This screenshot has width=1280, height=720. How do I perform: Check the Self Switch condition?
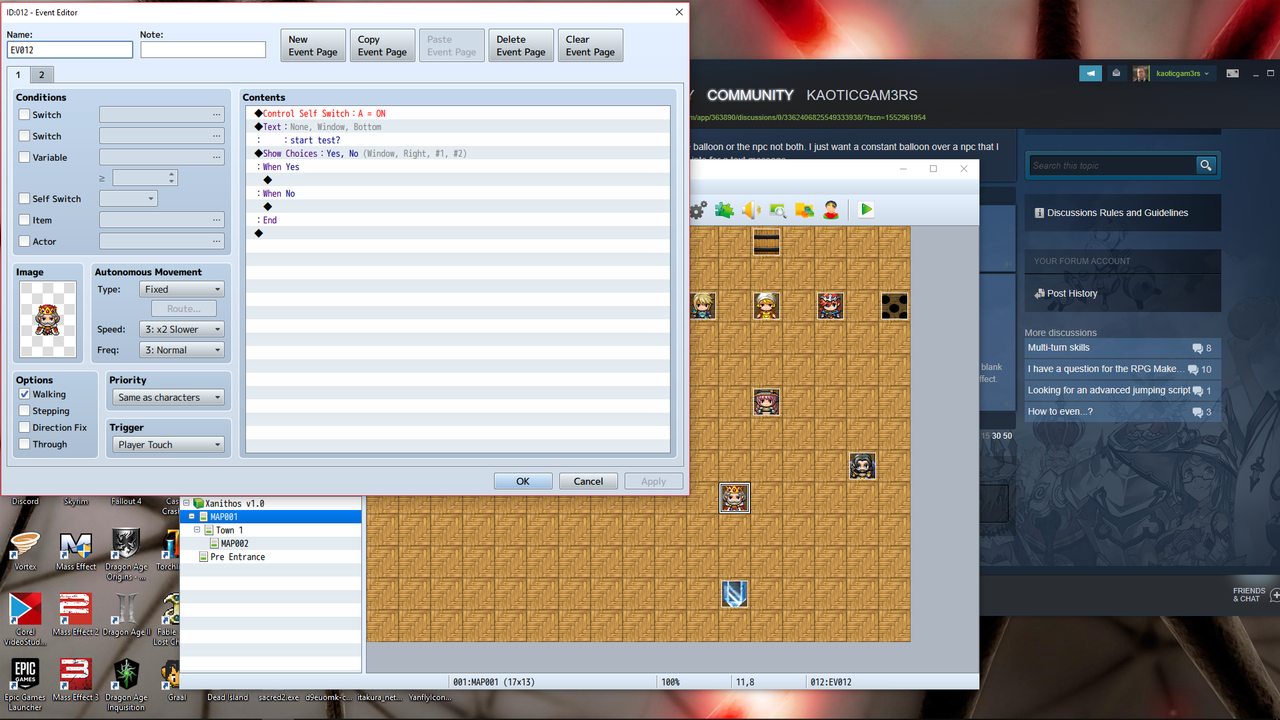click(25, 198)
